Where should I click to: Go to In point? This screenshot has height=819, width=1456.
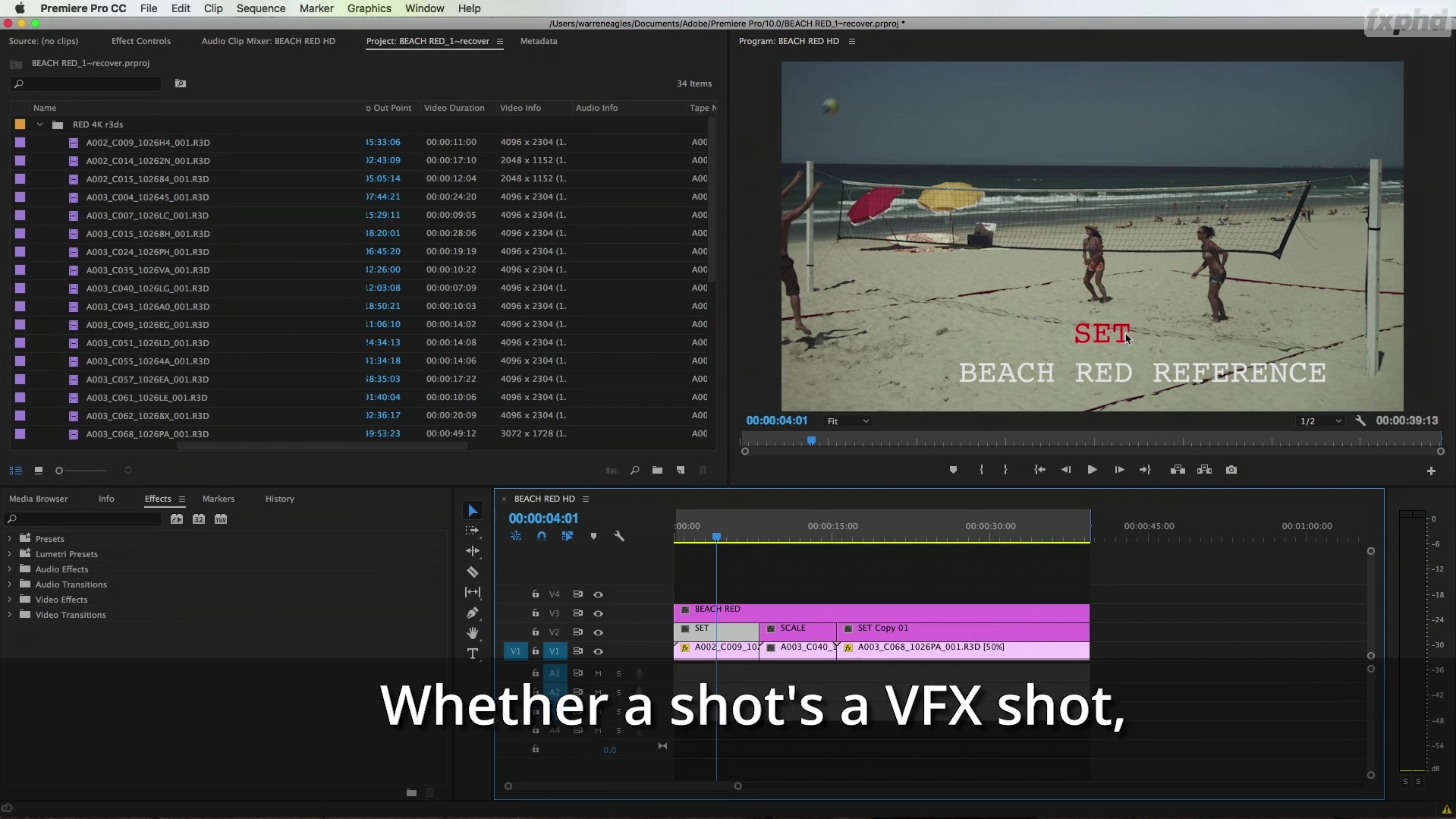point(1039,470)
